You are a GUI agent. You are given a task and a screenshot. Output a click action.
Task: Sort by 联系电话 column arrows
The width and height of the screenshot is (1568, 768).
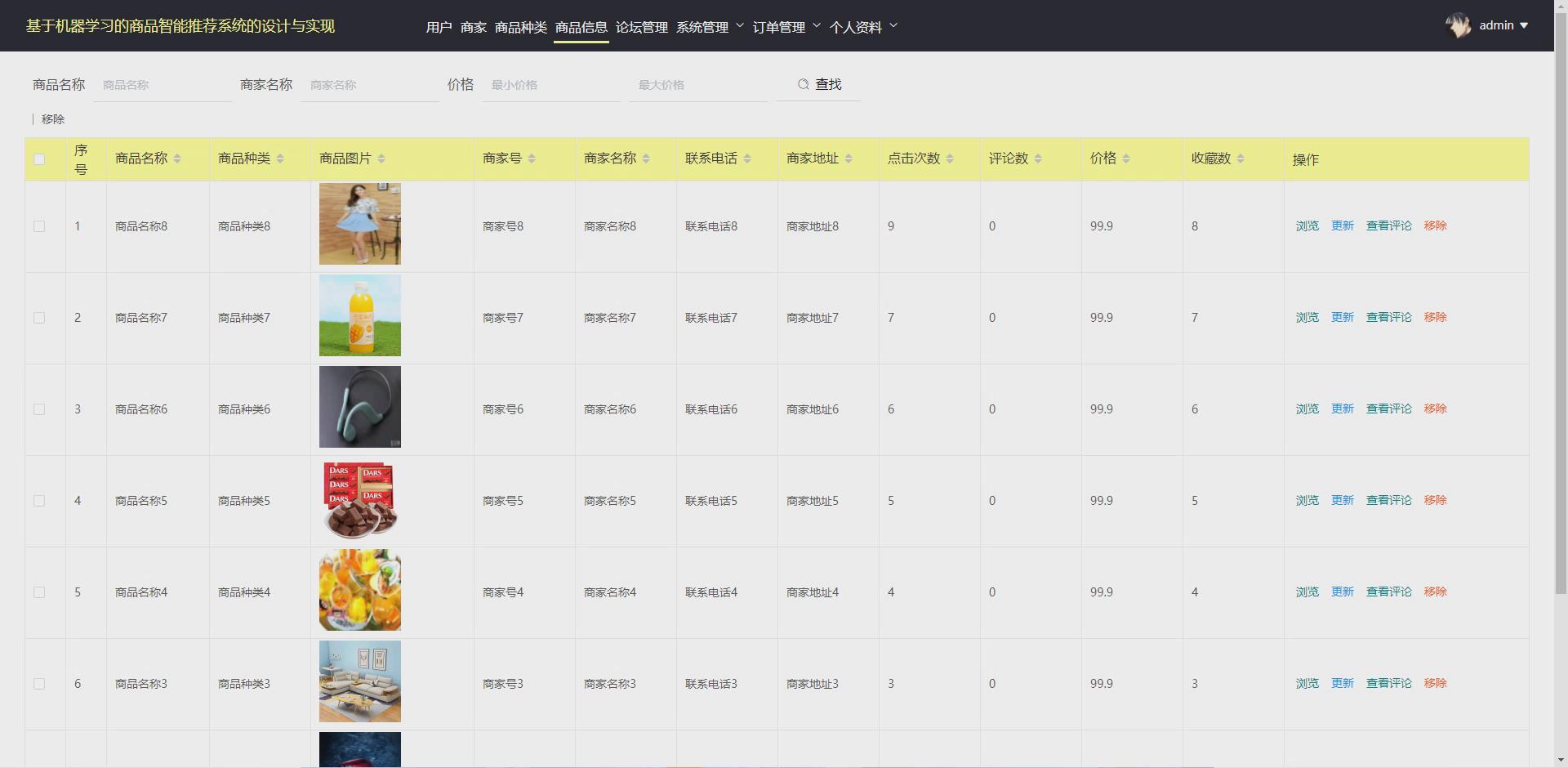click(747, 159)
